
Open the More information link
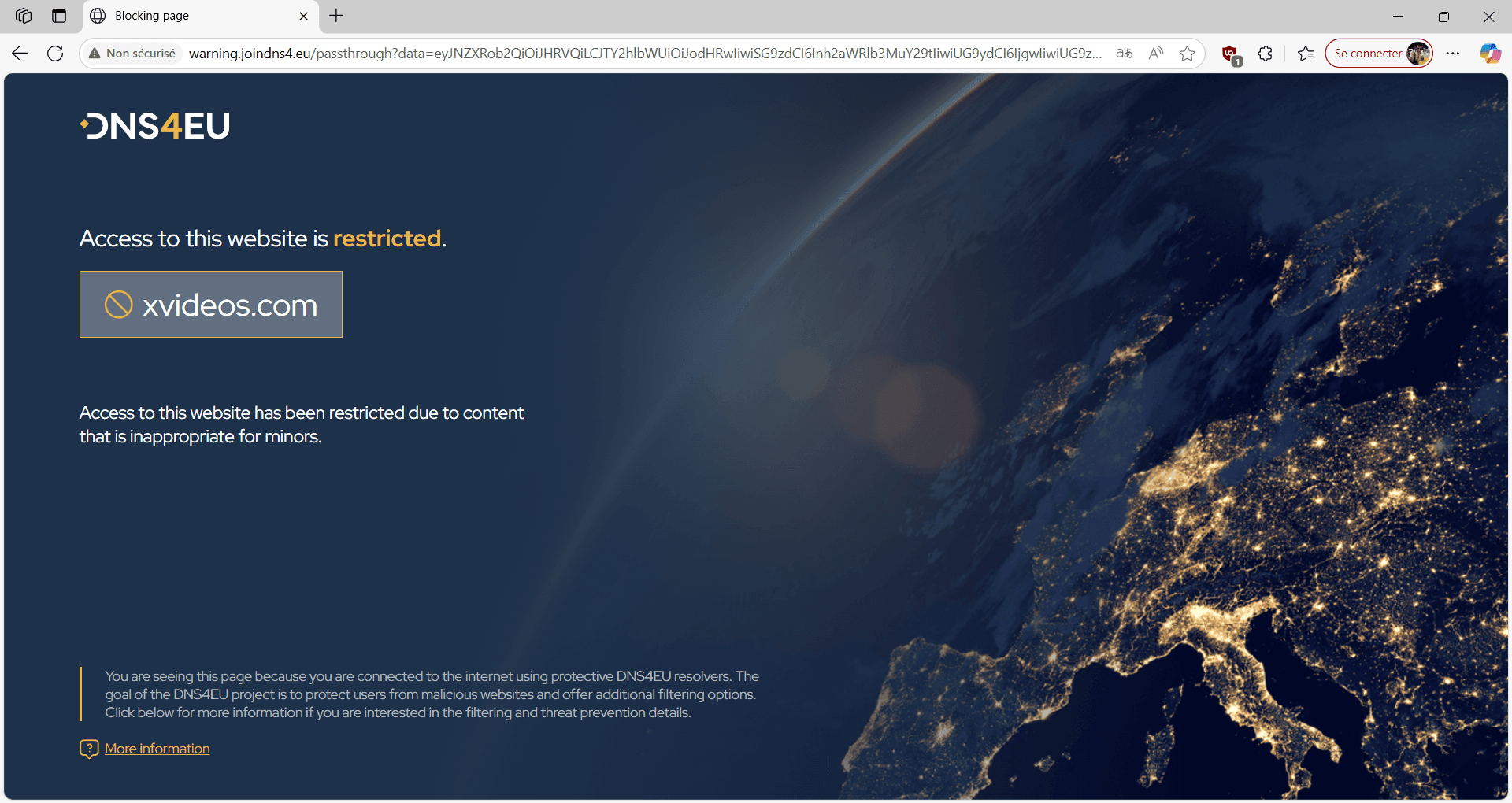[x=157, y=749]
